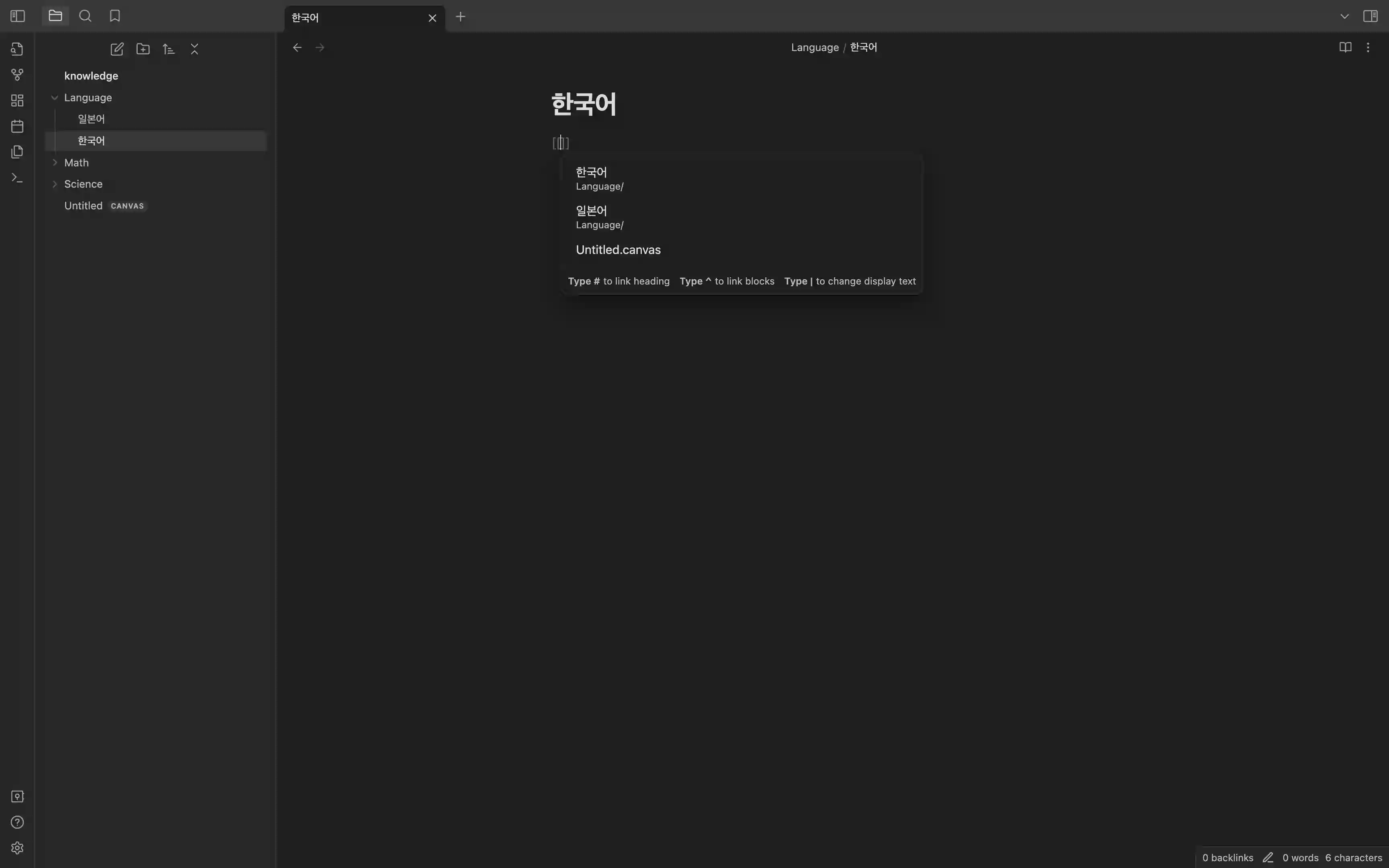Expand the Science folder
This screenshot has width=1389, height=868.
click(55, 184)
